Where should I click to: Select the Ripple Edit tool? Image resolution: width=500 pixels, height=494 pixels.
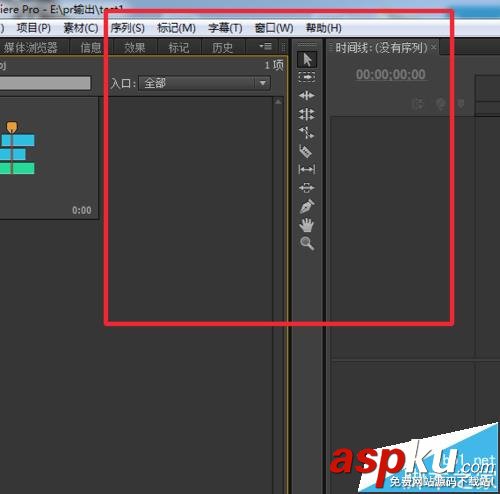(x=307, y=96)
